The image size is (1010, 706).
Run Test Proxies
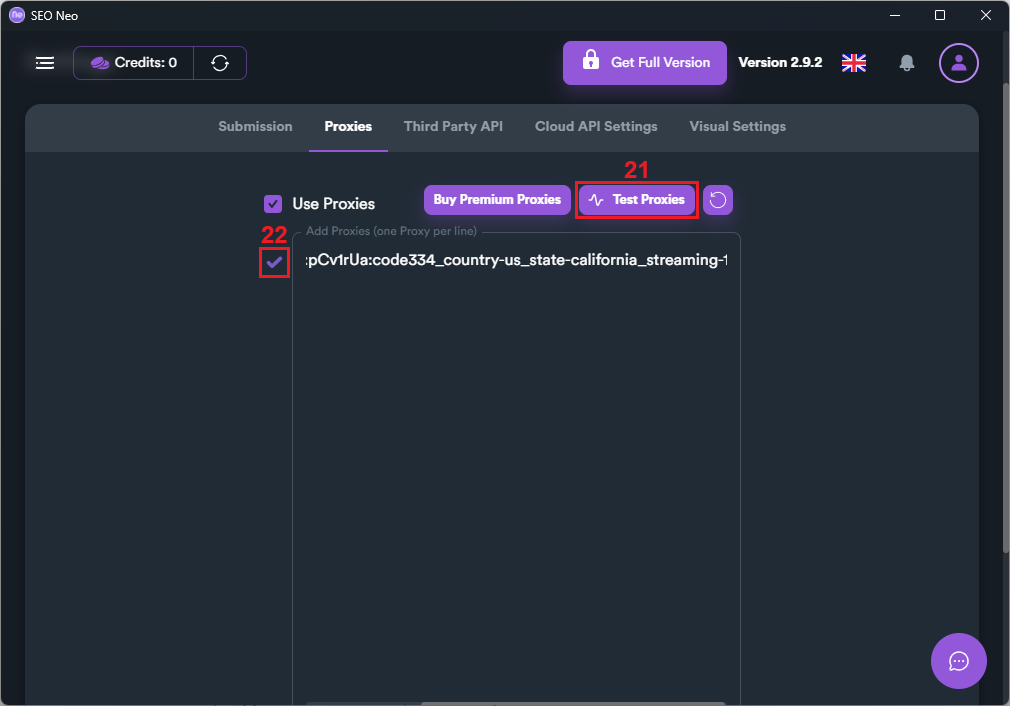pos(636,200)
